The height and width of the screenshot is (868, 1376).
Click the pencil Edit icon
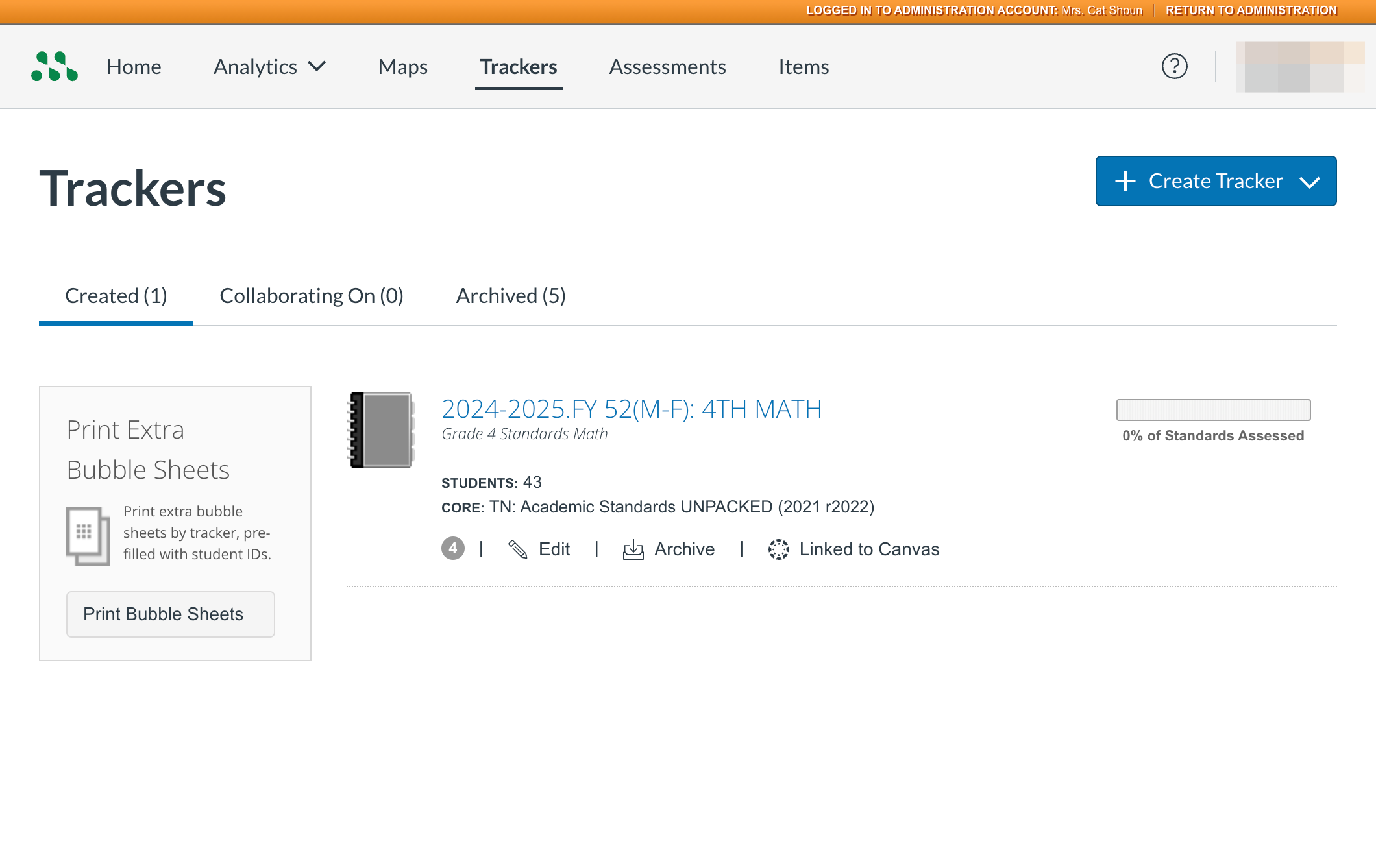[x=517, y=549]
